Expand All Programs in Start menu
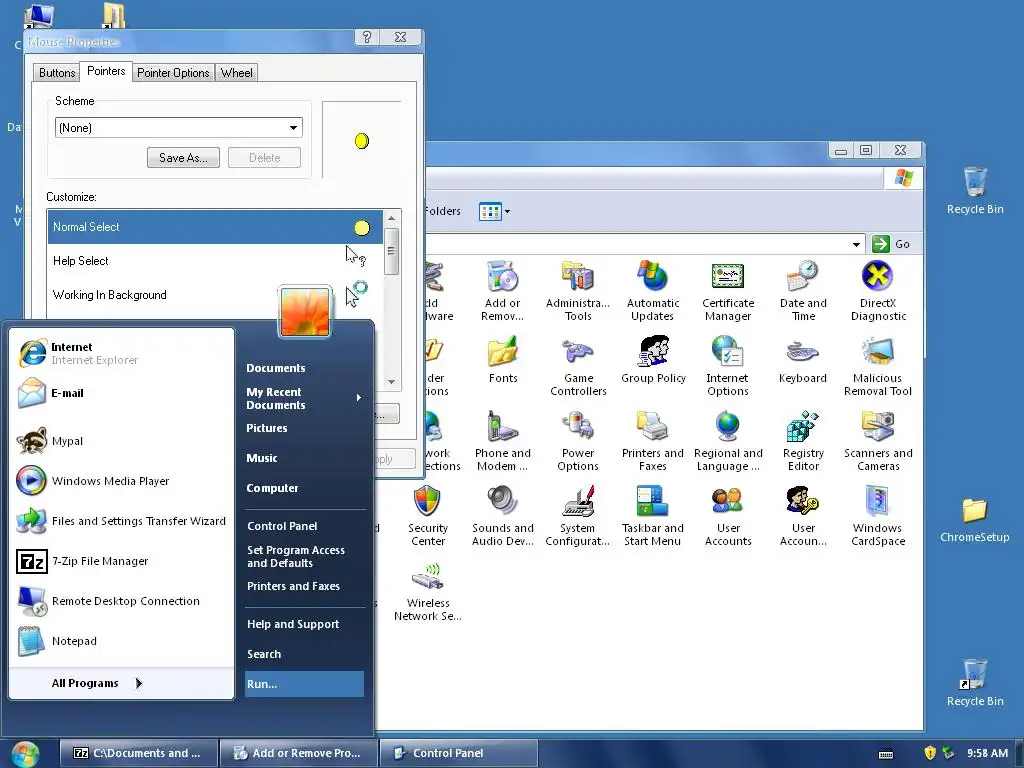1024x768 pixels. pos(97,683)
